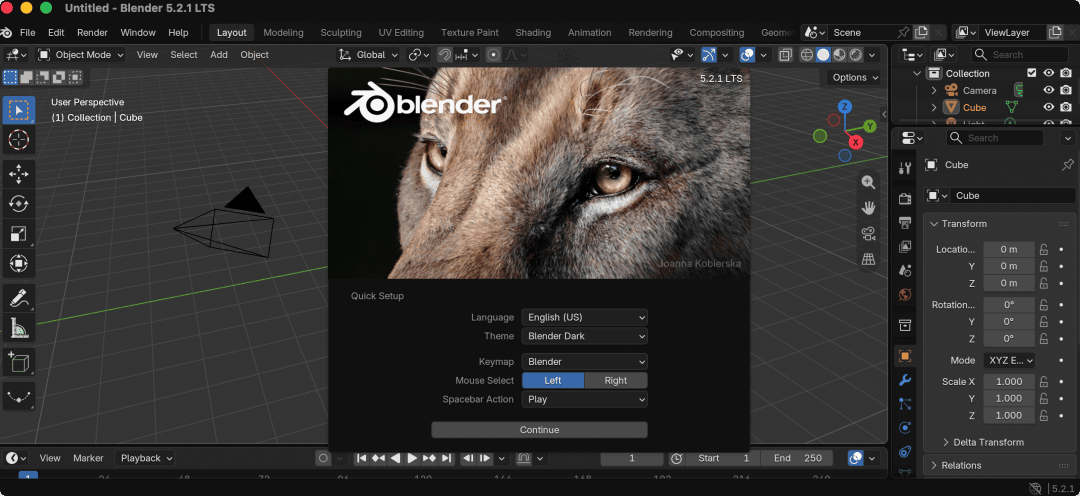Open the Tool properties tab (wrench screwdriver)

905,167
